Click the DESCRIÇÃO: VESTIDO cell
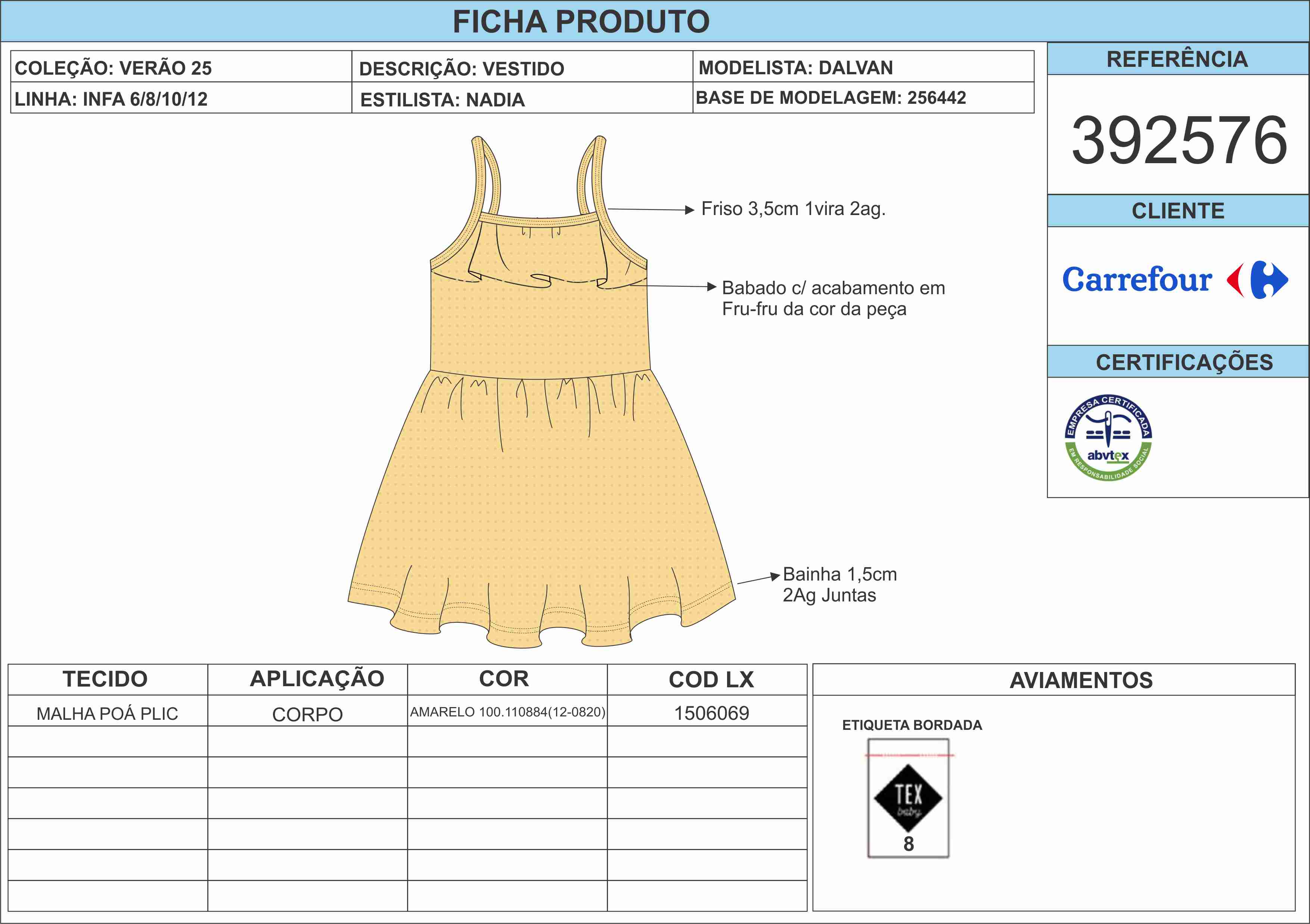The width and height of the screenshot is (1310, 924). (461, 68)
